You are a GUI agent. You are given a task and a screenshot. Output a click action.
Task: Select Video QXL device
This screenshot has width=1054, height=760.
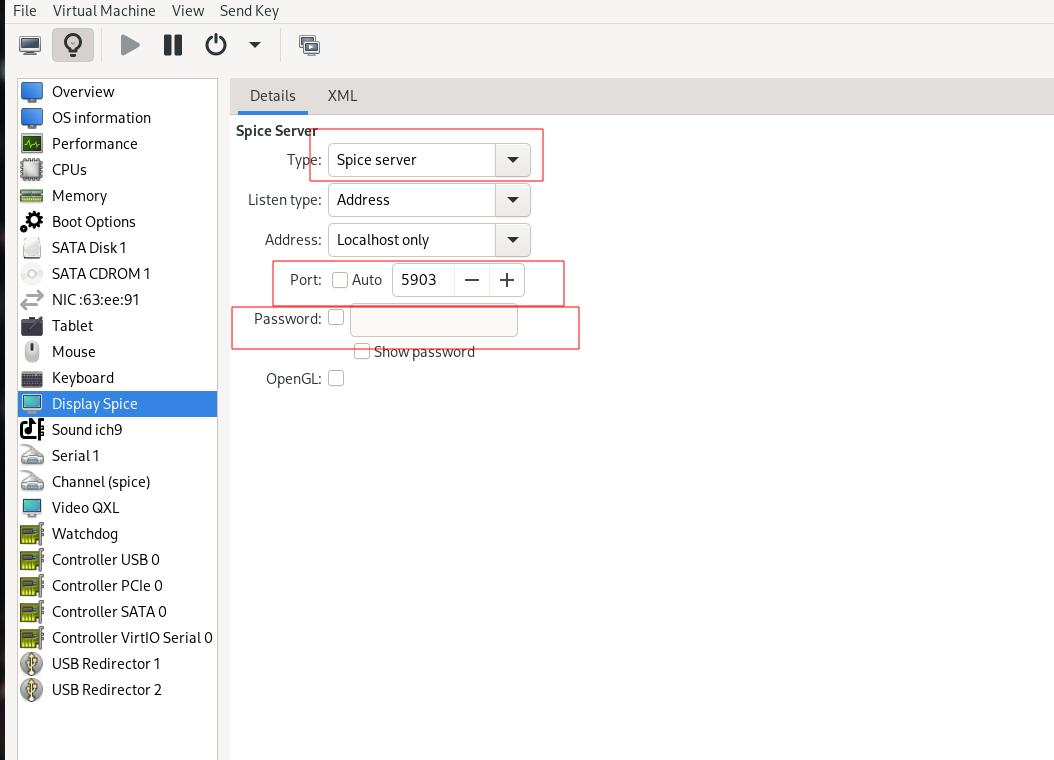(85, 508)
